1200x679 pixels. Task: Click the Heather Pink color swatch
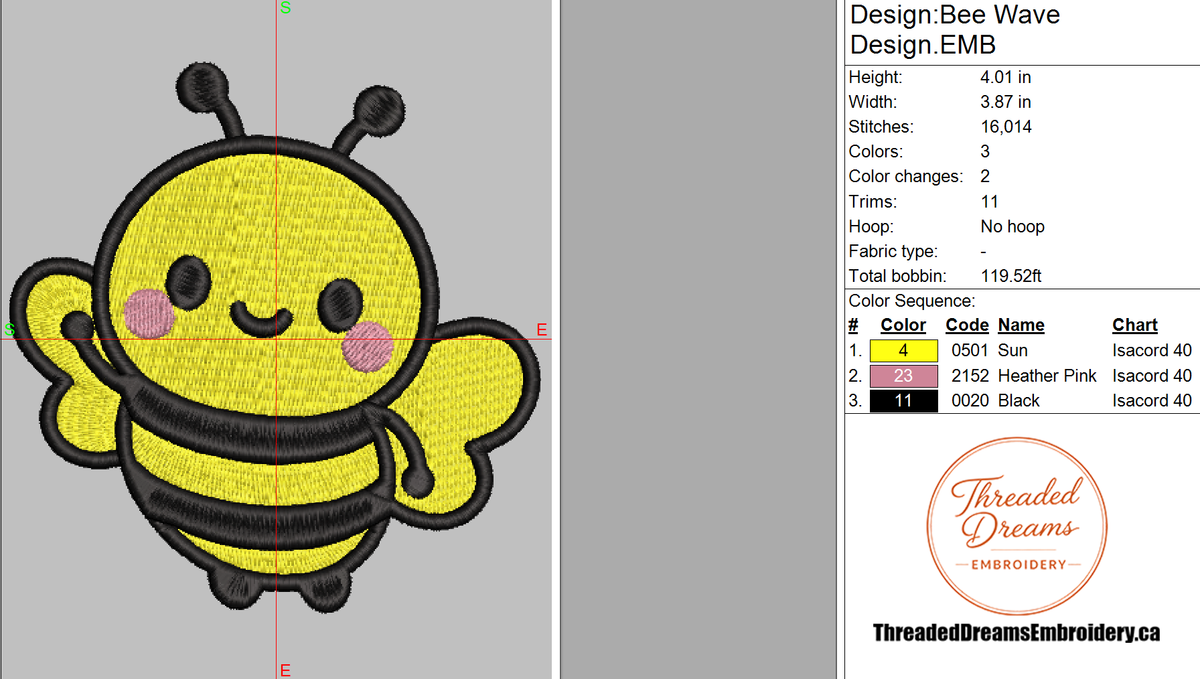pyautogui.click(x=904, y=376)
